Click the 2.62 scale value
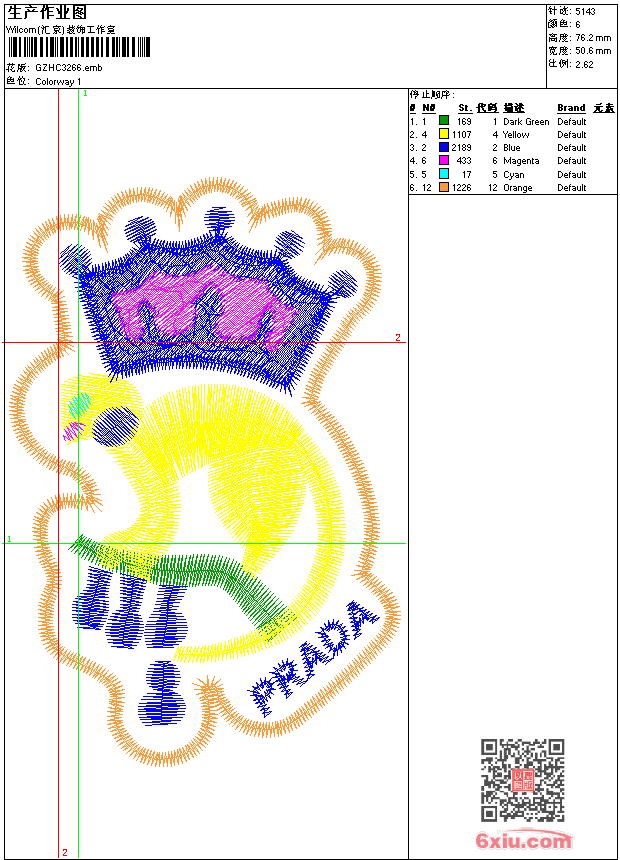The width and height of the screenshot is (620, 860). tap(584, 65)
